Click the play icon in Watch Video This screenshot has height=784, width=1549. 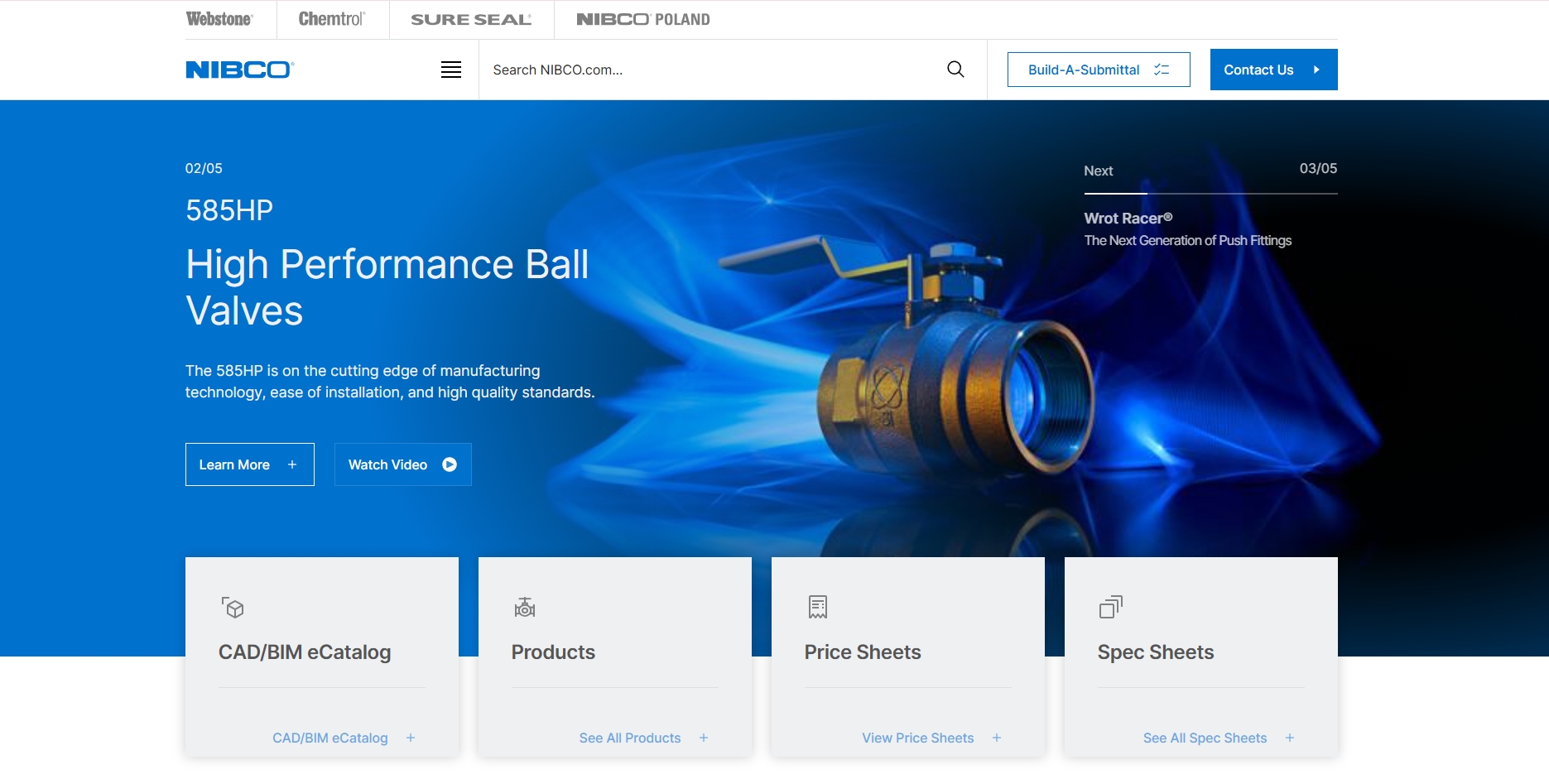point(450,464)
